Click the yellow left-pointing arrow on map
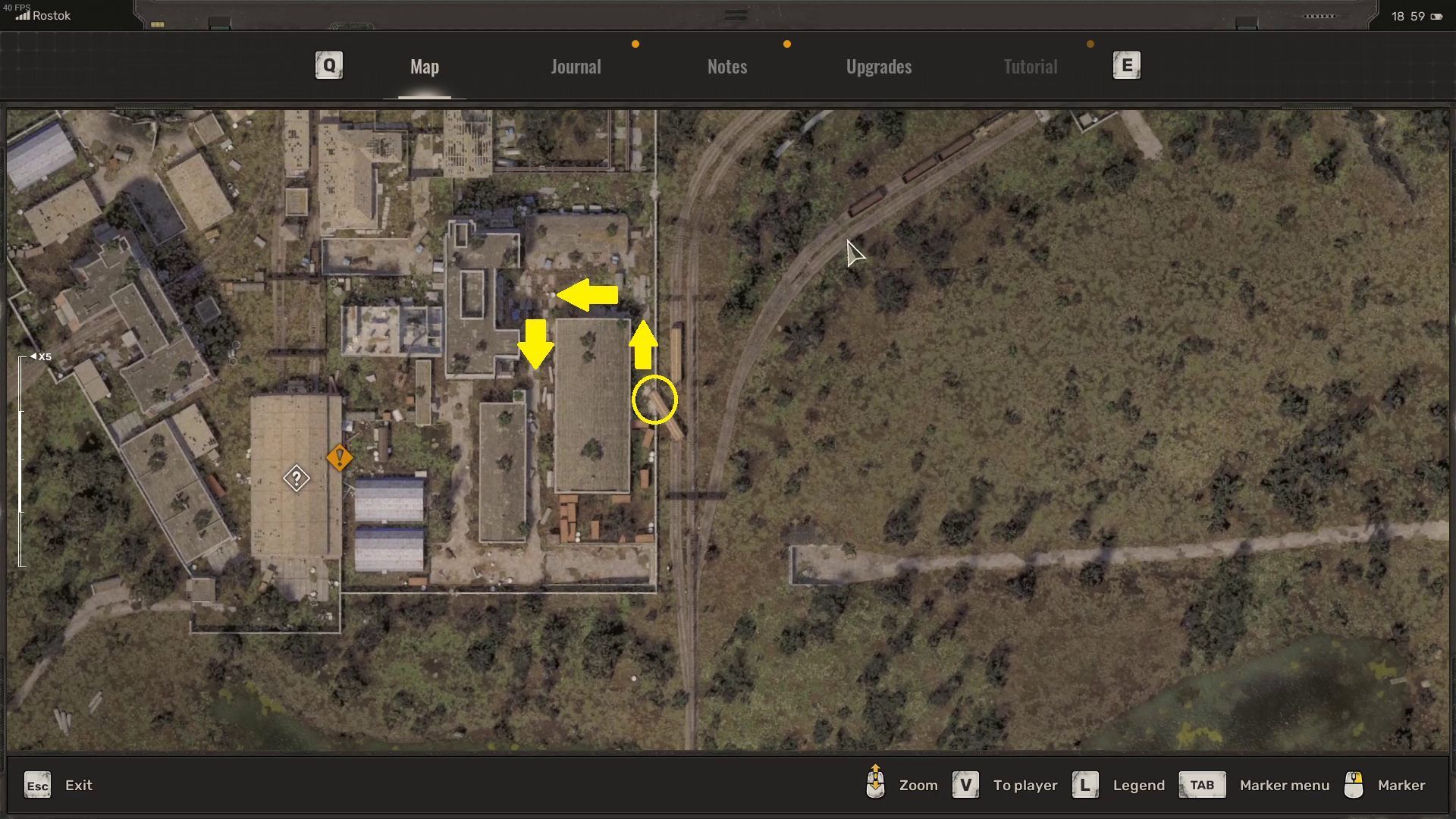This screenshot has height=819, width=1456. tap(588, 295)
